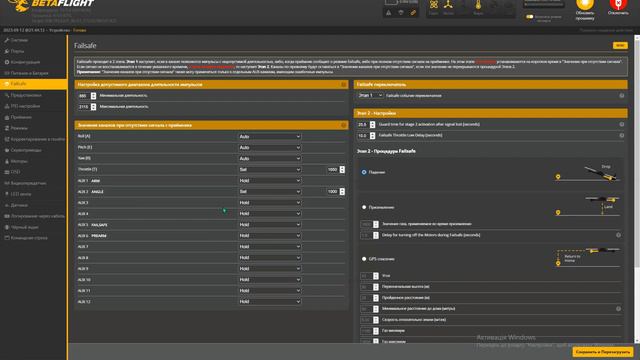Open the AUX 3 Hold dropdown
This screenshot has width=640, height=360.
coord(270,202)
